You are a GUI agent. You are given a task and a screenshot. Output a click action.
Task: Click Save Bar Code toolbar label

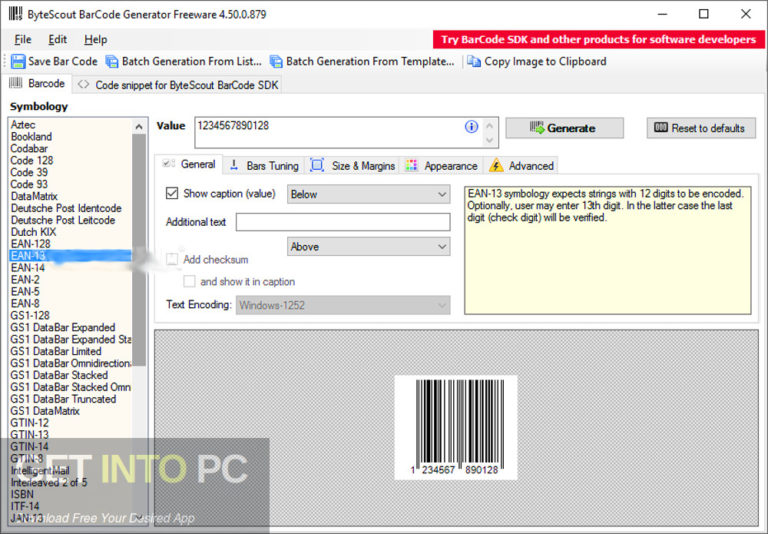click(63, 61)
